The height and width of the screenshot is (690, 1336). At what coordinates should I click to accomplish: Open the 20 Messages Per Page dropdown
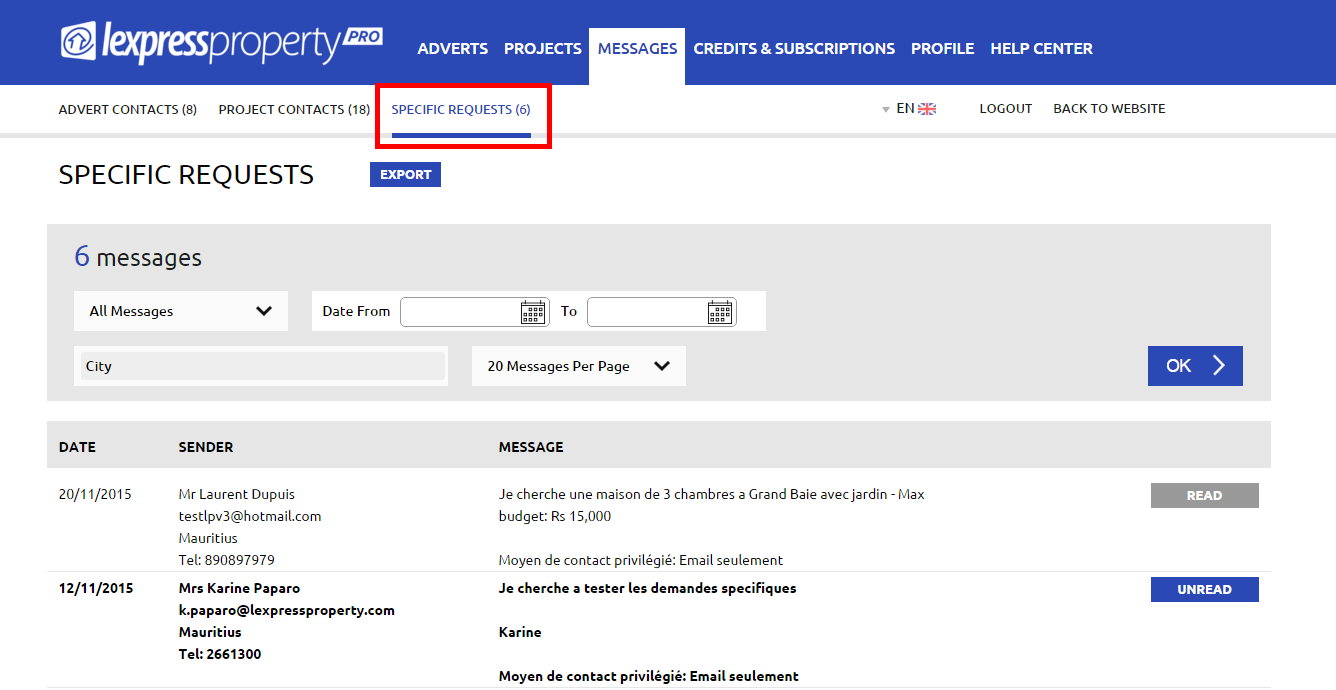579,366
